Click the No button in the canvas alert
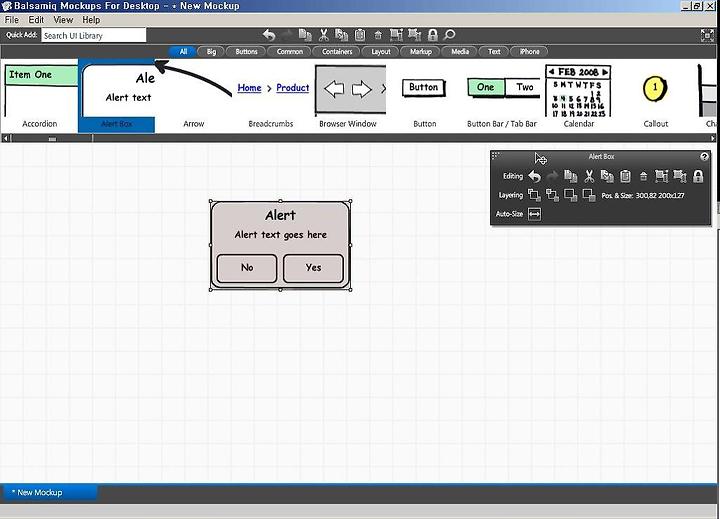720x519 pixels. 247,268
